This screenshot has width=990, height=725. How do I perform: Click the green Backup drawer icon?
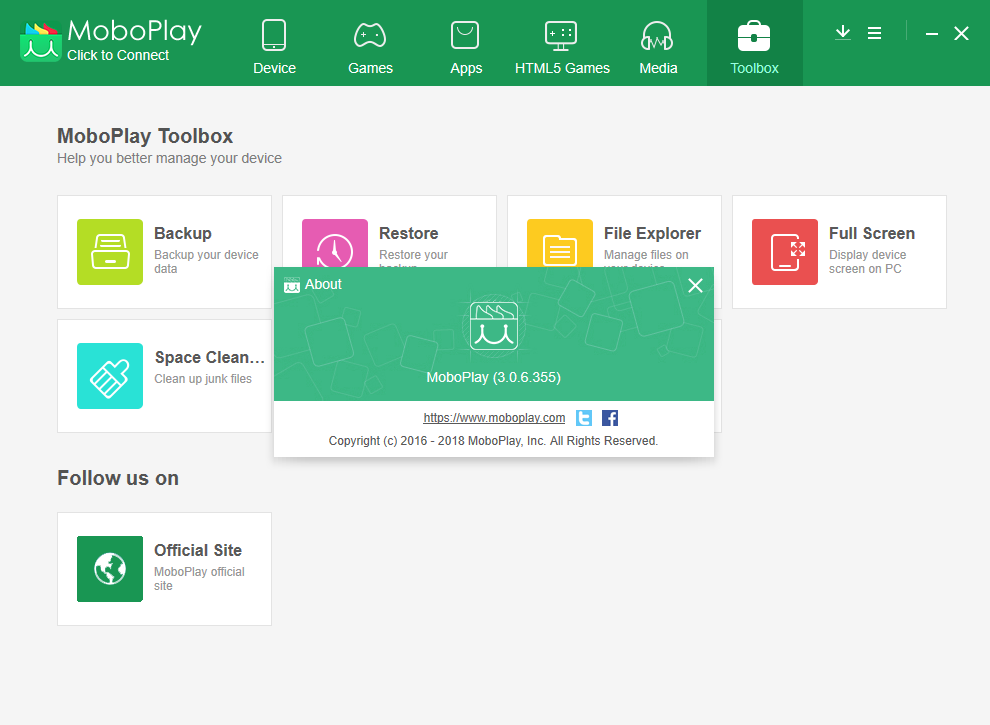click(x=110, y=252)
